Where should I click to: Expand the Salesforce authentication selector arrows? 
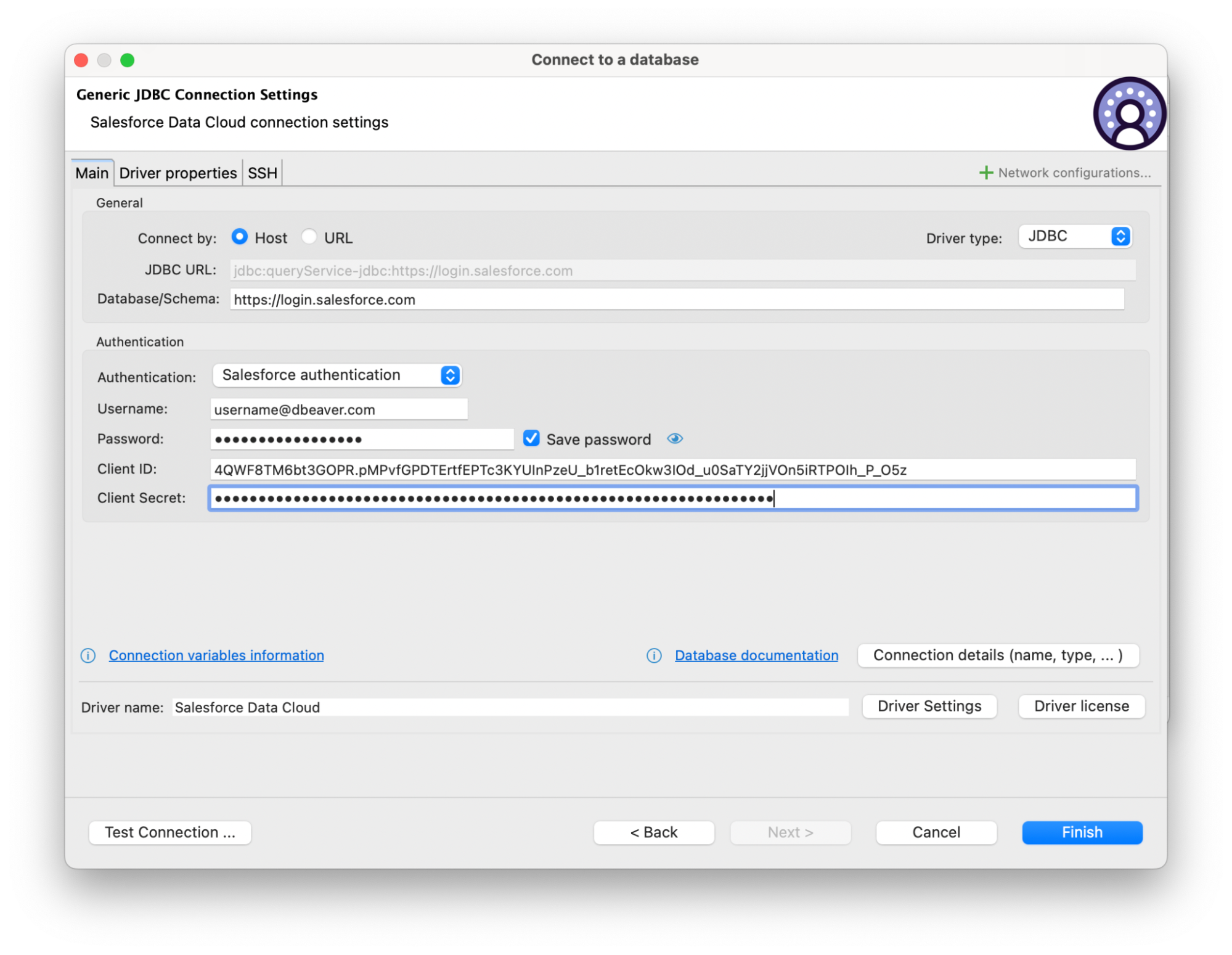449,375
